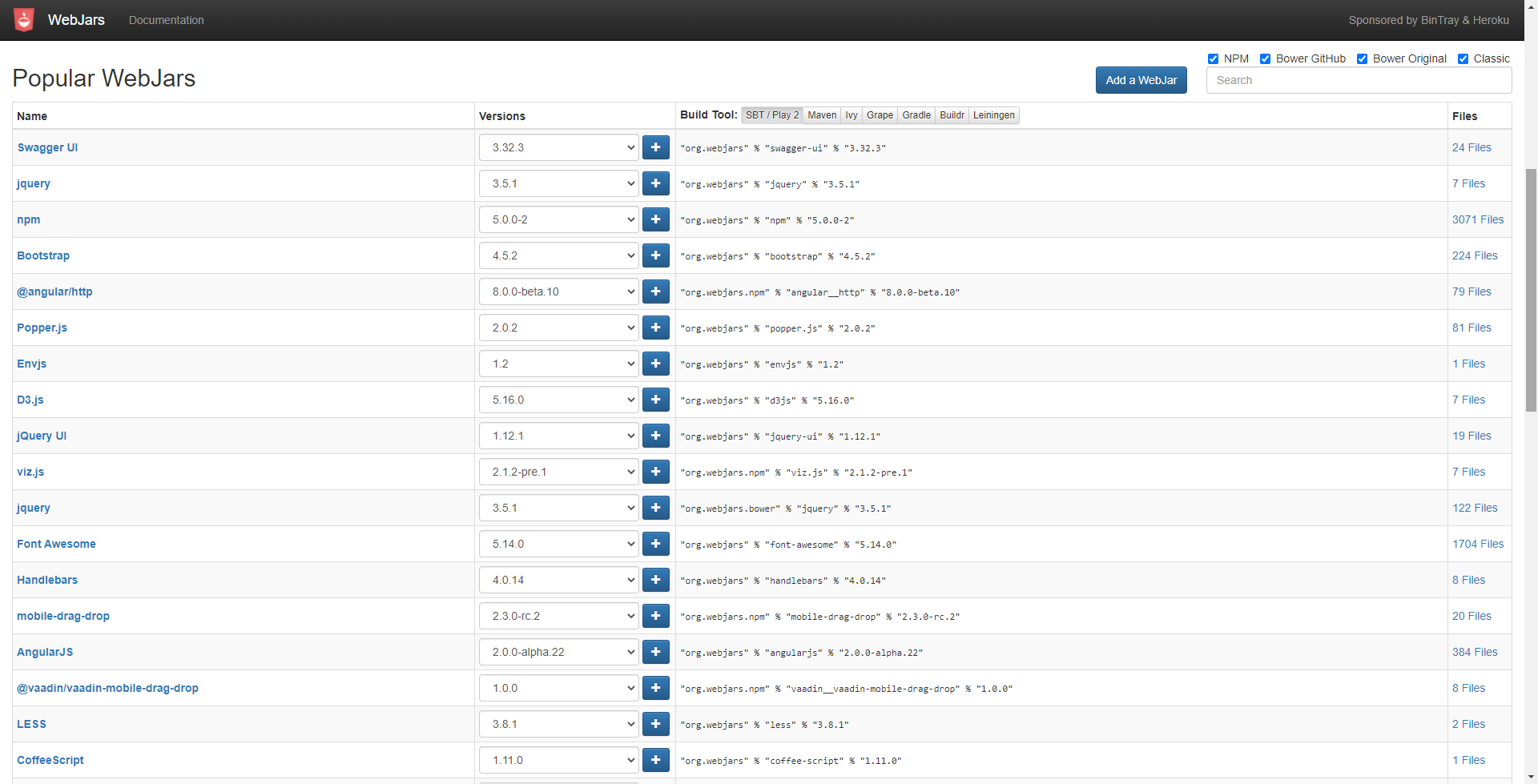Click plus button for Bootstrap row
This screenshot has width=1538, height=784.
pyautogui.click(x=655, y=255)
